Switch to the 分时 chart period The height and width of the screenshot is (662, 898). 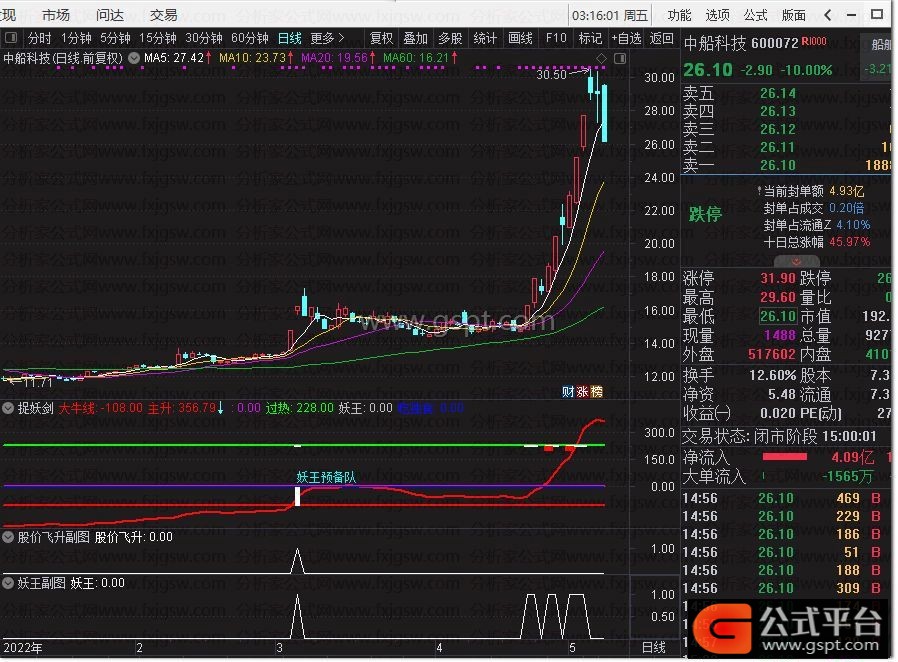point(40,38)
